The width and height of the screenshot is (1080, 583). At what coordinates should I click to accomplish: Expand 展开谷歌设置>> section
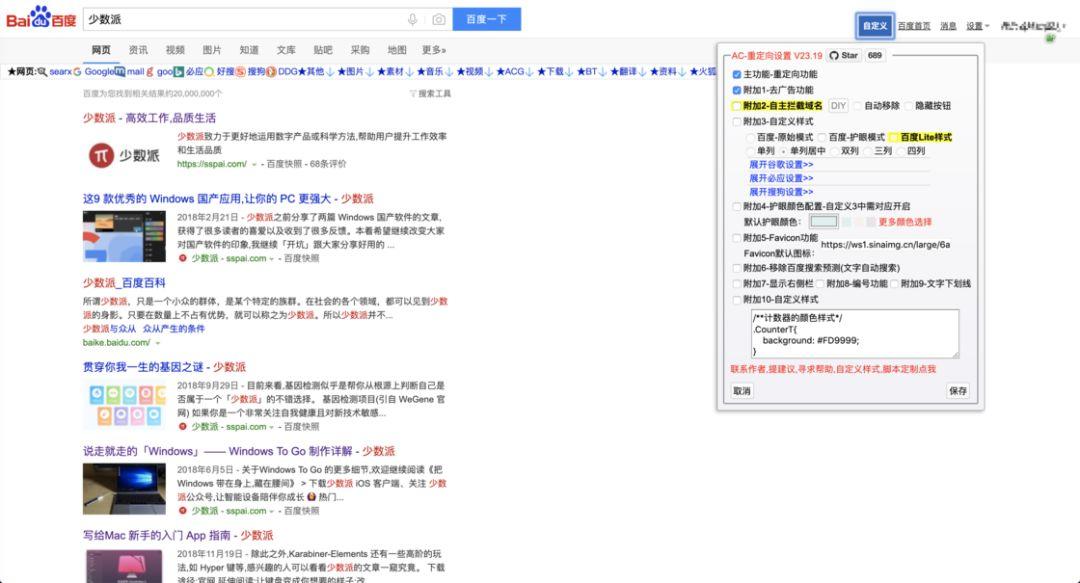tap(781, 165)
